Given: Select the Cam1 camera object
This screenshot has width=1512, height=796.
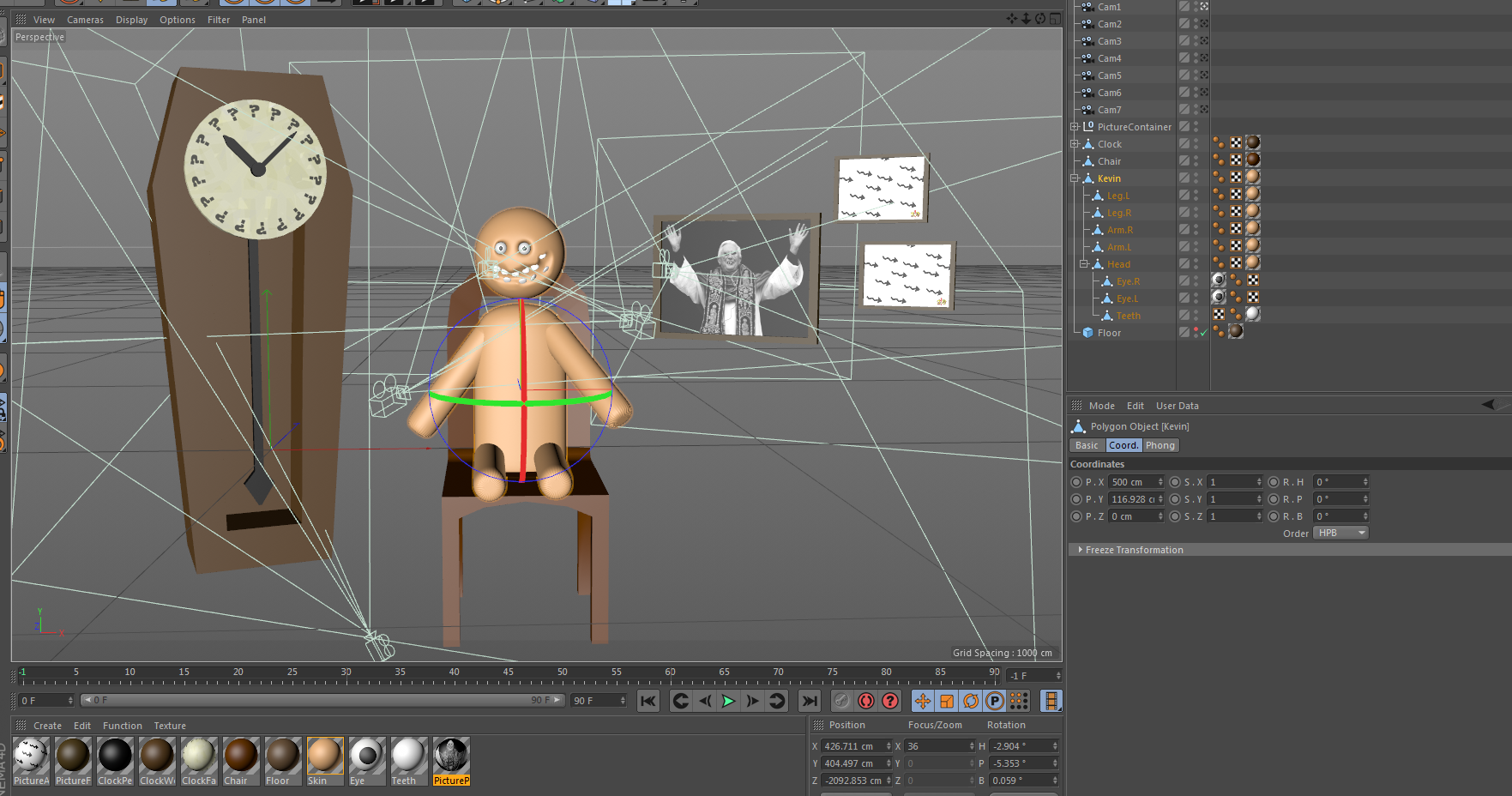Looking at the screenshot, I should (x=1109, y=7).
